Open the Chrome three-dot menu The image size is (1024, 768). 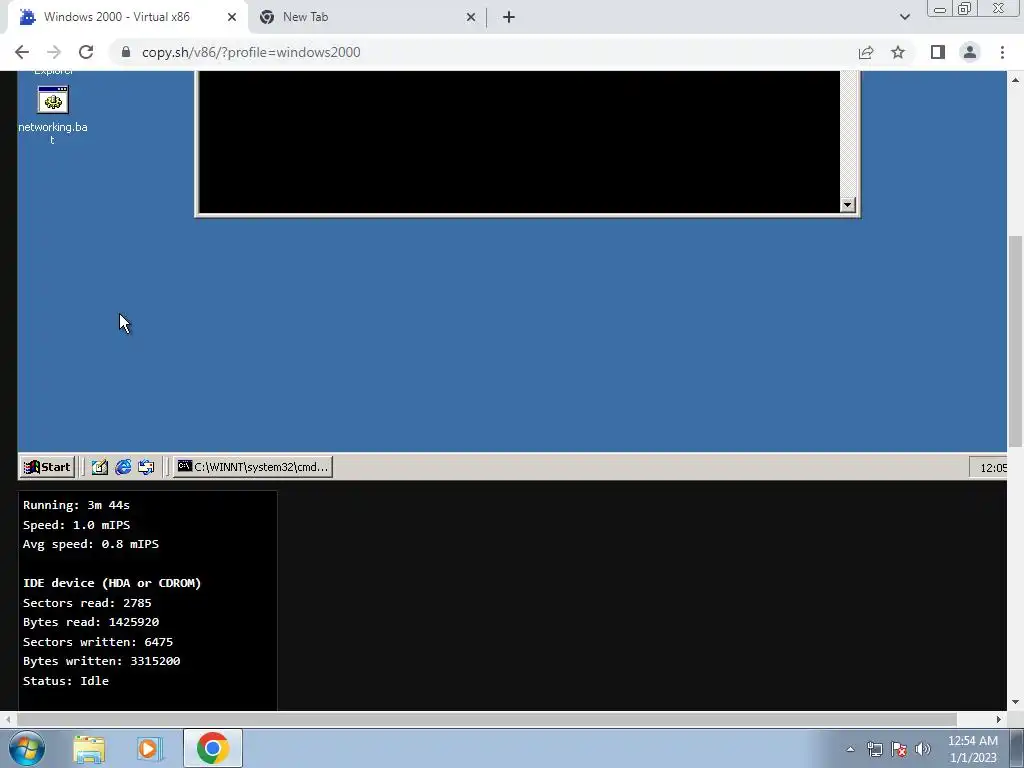1002,52
